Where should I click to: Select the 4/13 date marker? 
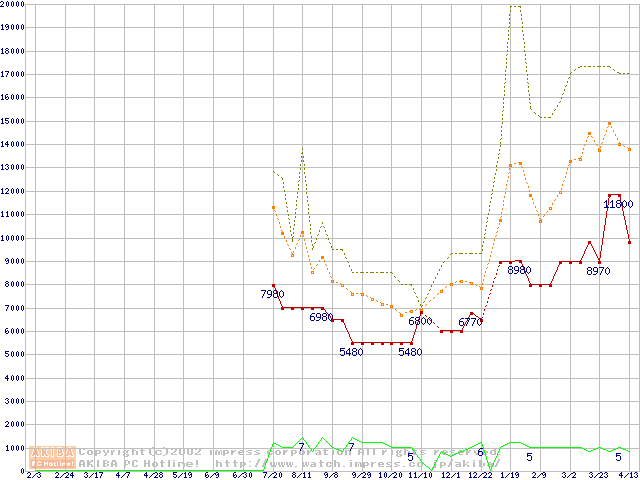[628, 474]
